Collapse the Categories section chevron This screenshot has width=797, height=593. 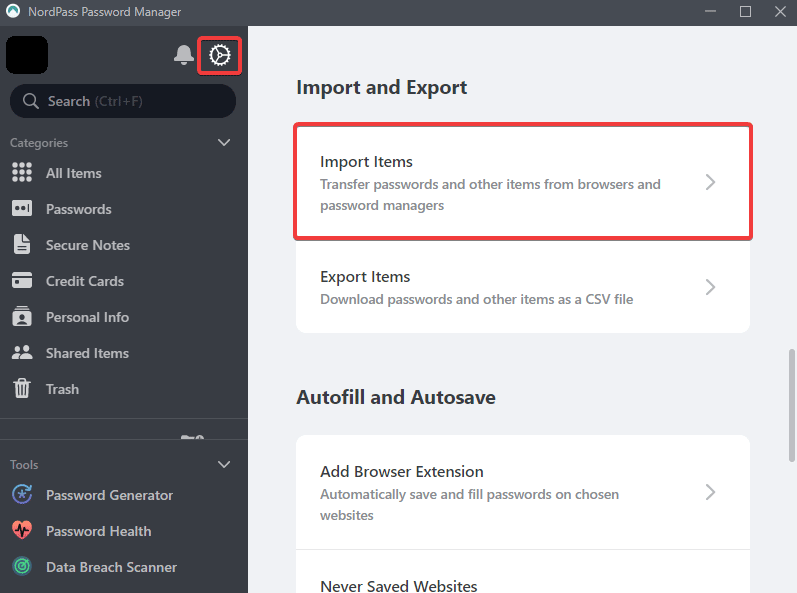224,142
